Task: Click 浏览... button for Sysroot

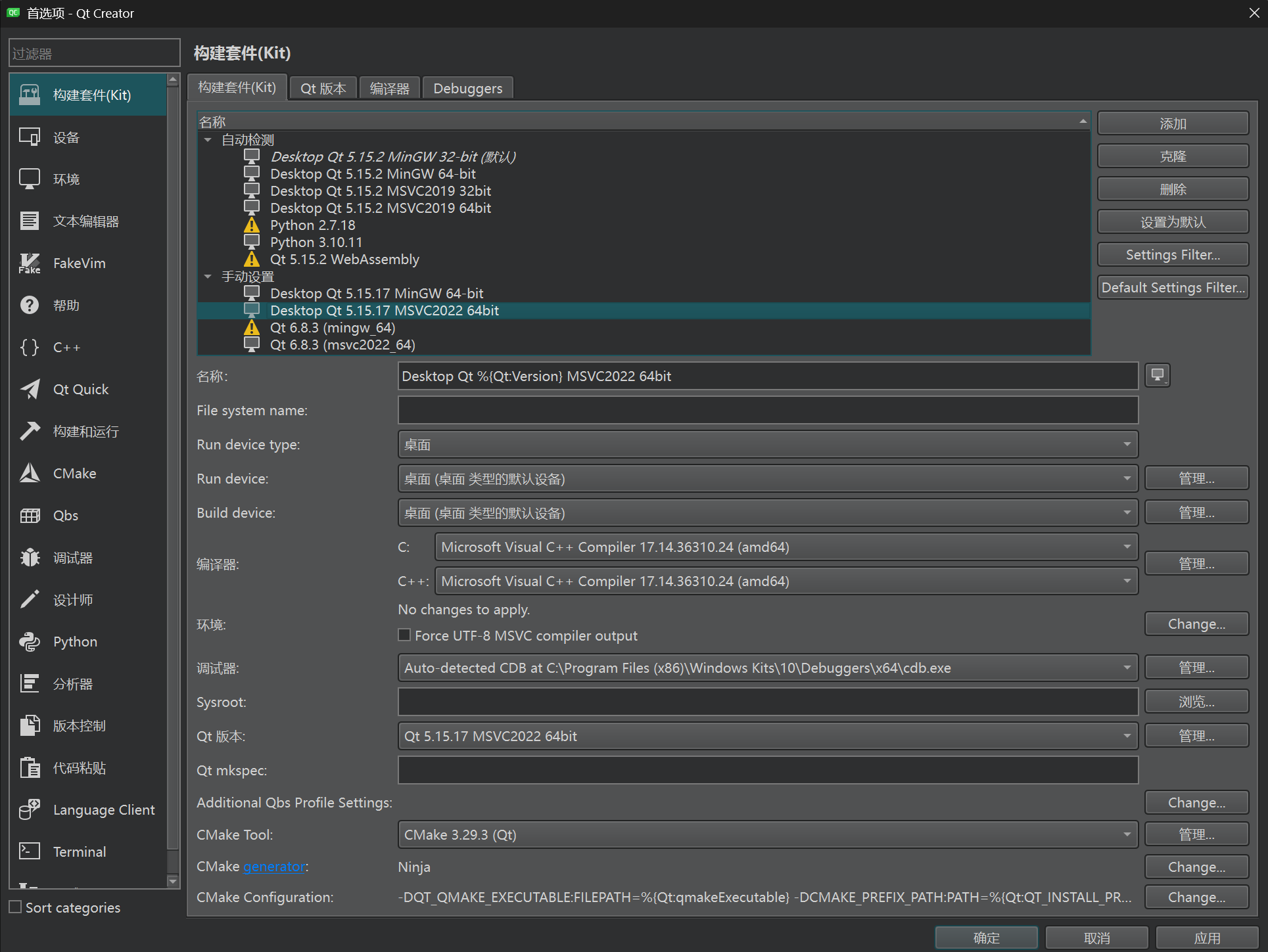Action: pos(1196,702)
